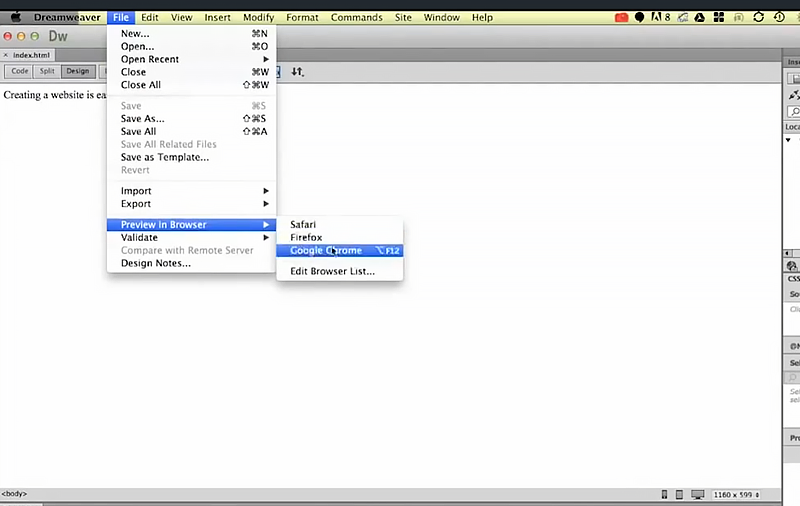Open the window size 1160 x 599 dropdown

[736, 494]
